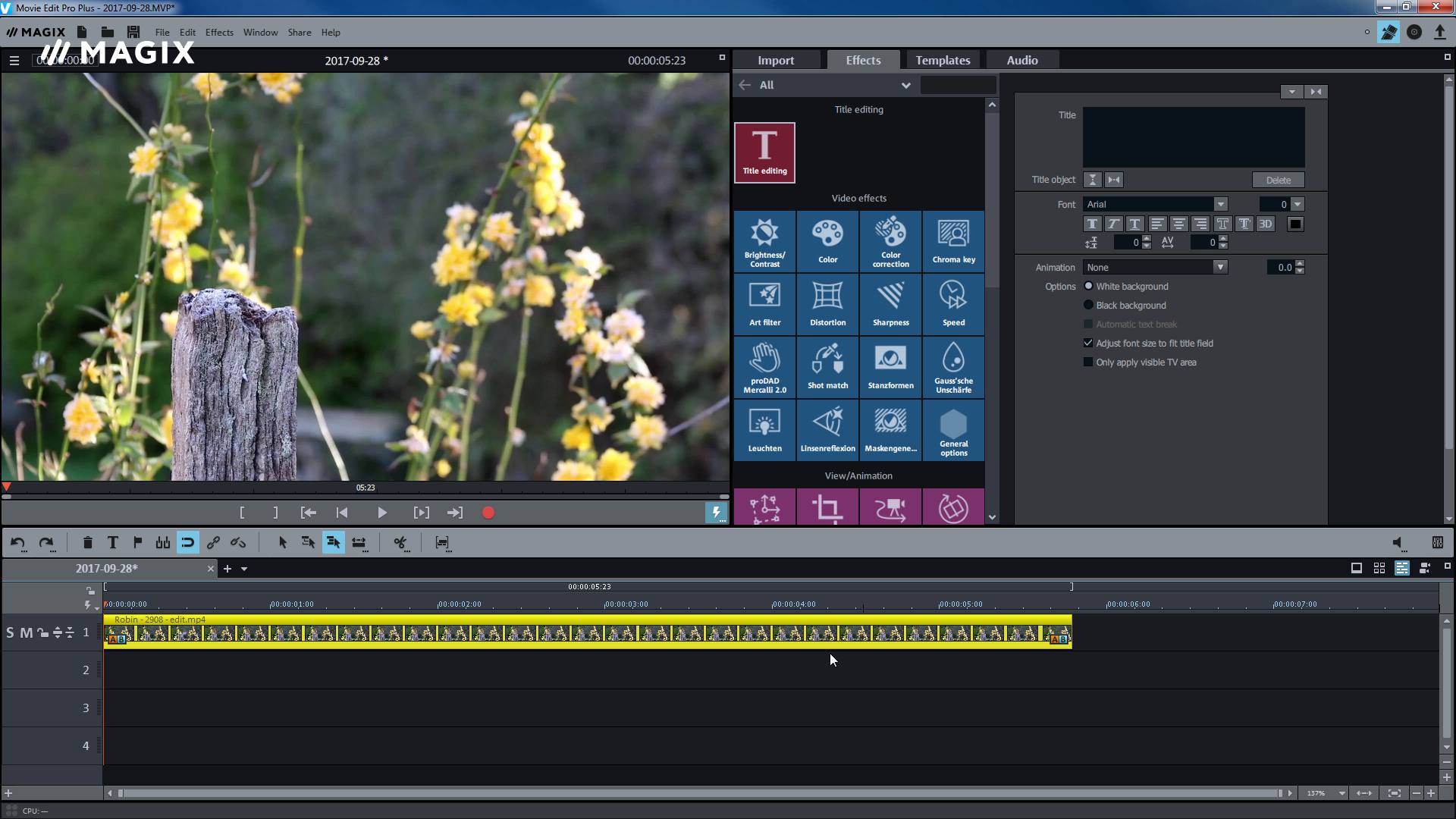This screenshot has height=819, width=1456.
Task: Toggle Adjust font size to fit title field
Action: 1088,342
